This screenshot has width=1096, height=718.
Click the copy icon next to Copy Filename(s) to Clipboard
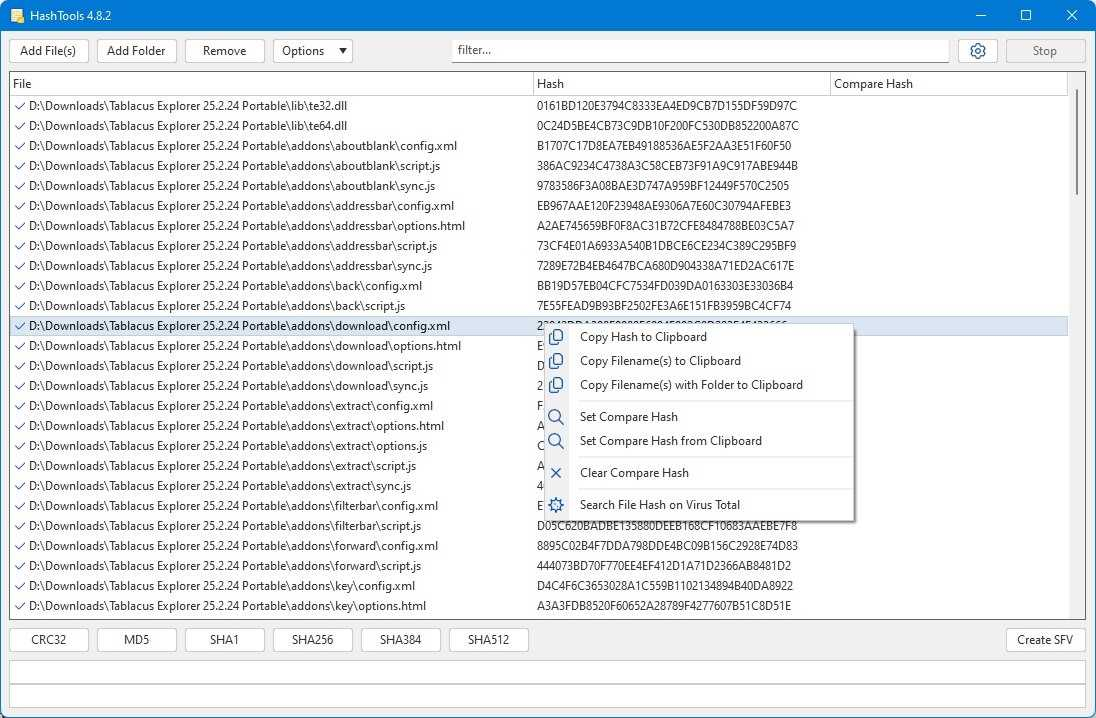click(556, 361)
